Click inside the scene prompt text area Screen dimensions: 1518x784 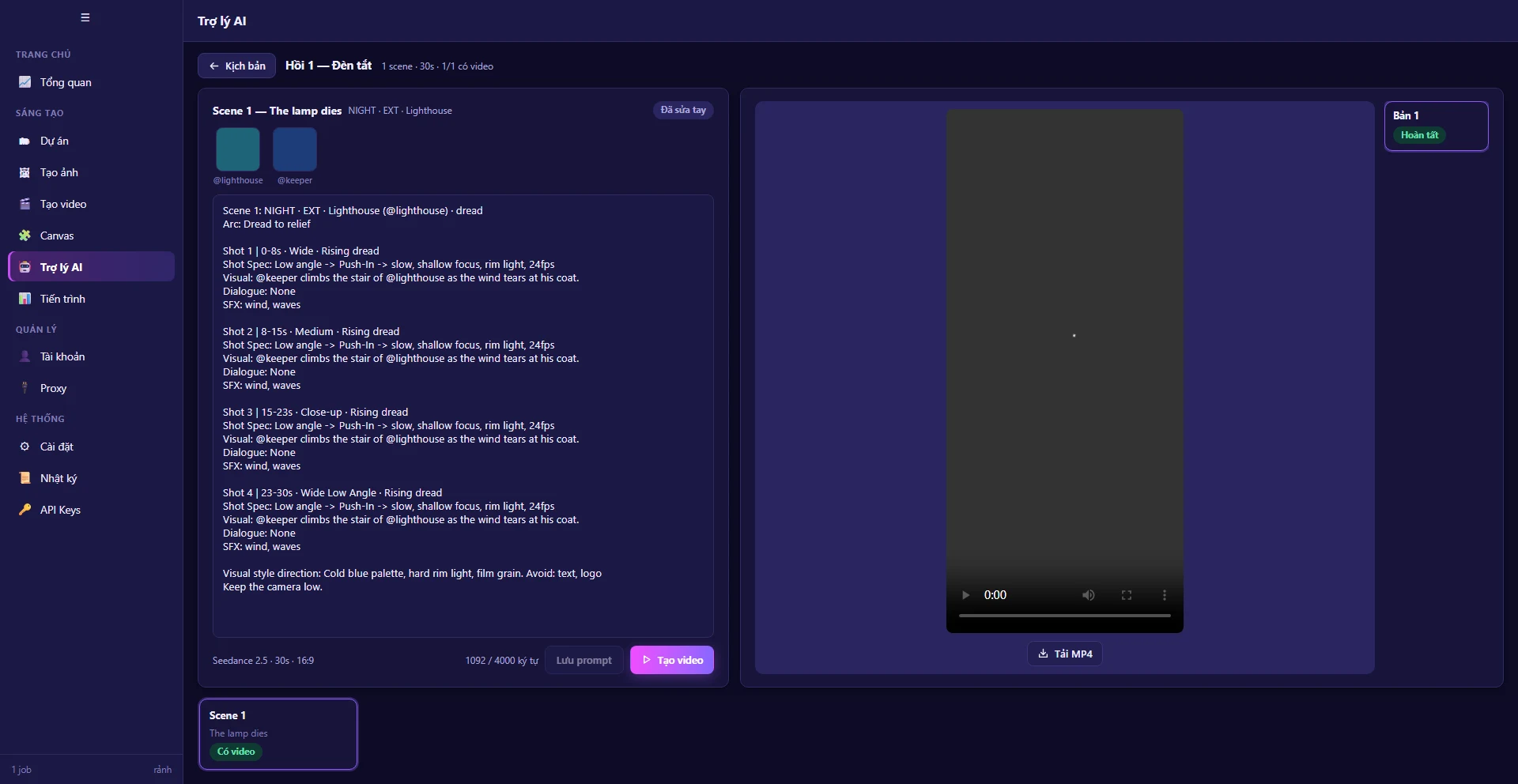click(x=463, y=416)
